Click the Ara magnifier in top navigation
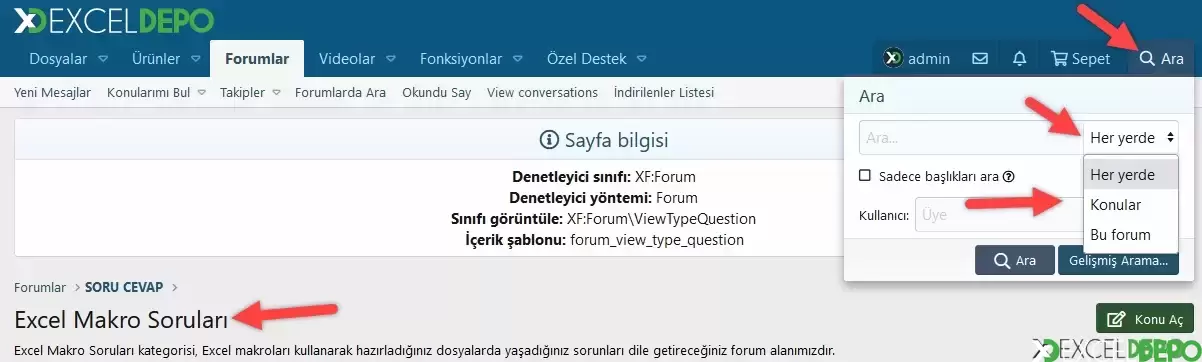The width and height of the screenshot is (1202, 362). coord(1161,59)
